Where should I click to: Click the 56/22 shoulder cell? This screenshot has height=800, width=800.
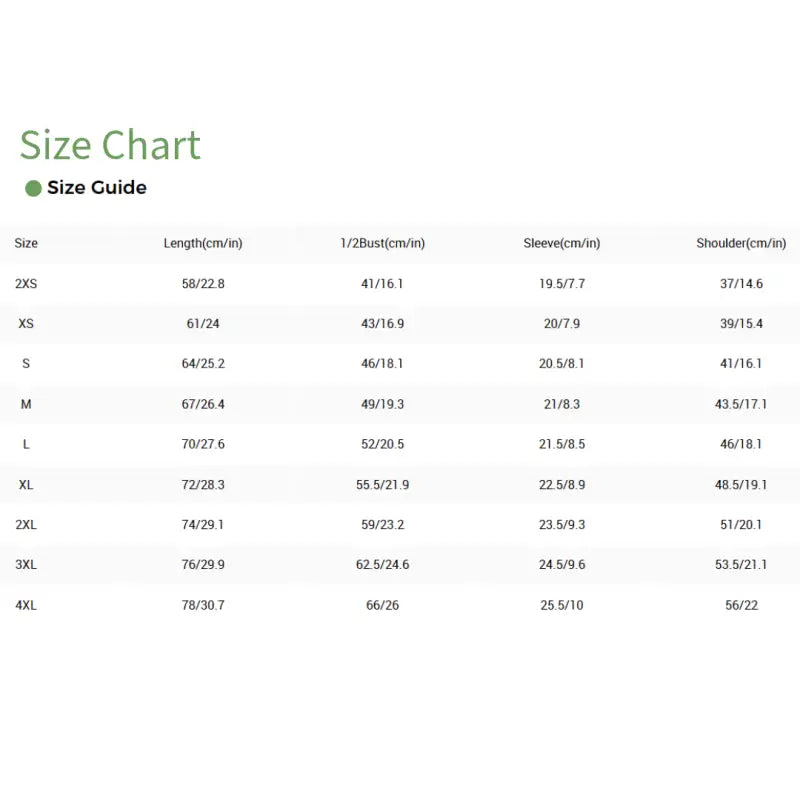pyautogui.click(x=741, y=605)
